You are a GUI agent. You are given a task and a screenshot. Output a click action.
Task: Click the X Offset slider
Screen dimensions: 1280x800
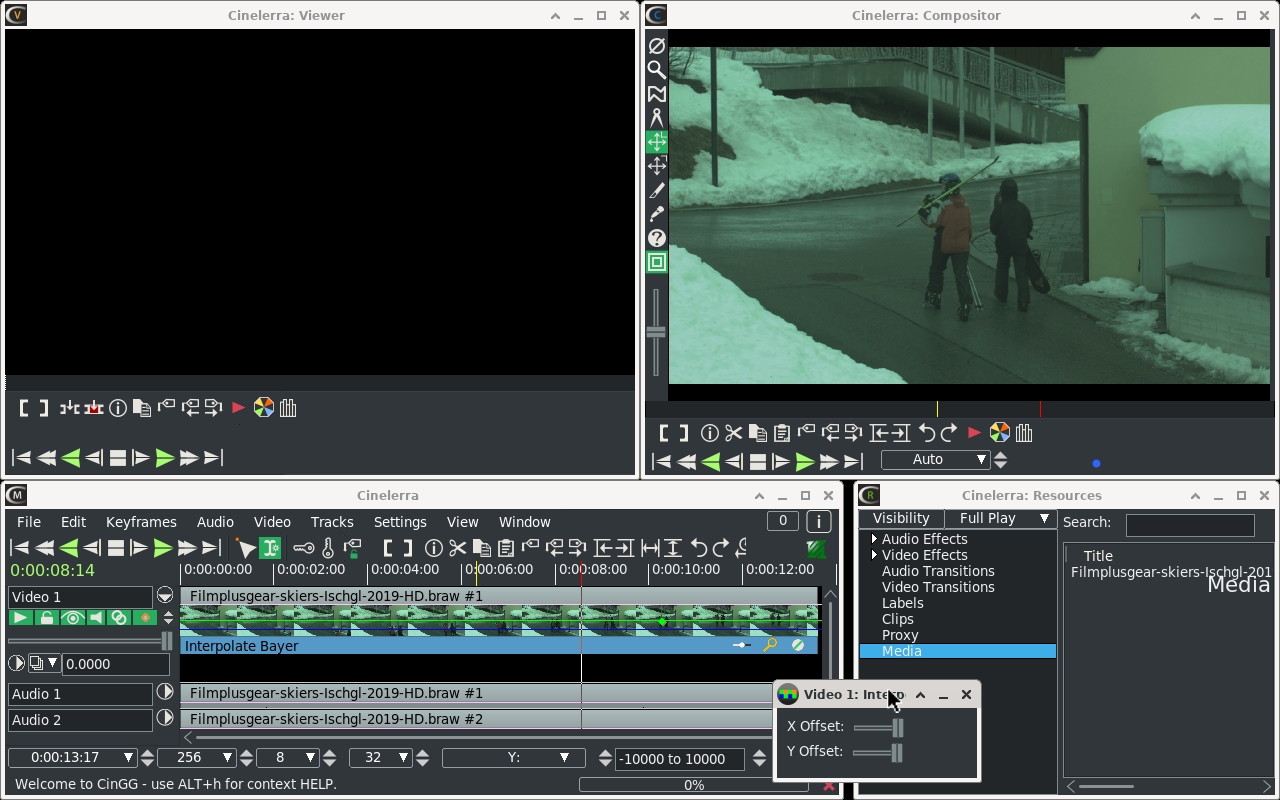880,727
